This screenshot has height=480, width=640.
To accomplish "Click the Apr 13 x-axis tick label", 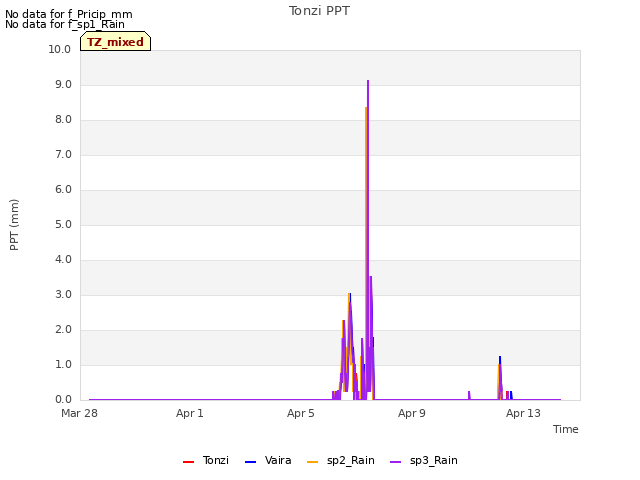I will (x=523, y=413).
